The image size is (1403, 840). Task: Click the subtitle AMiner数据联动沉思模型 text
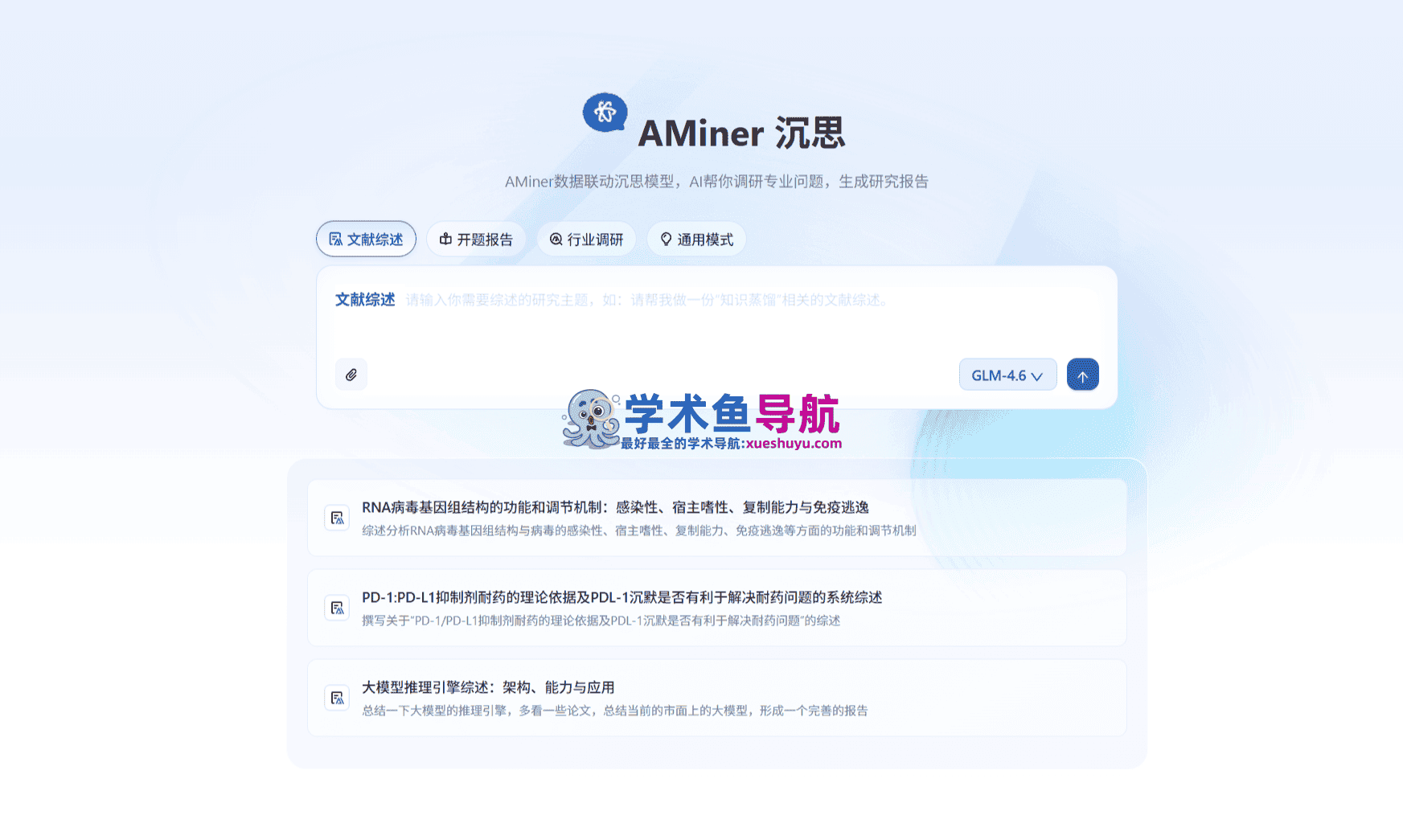pos(716,182)
